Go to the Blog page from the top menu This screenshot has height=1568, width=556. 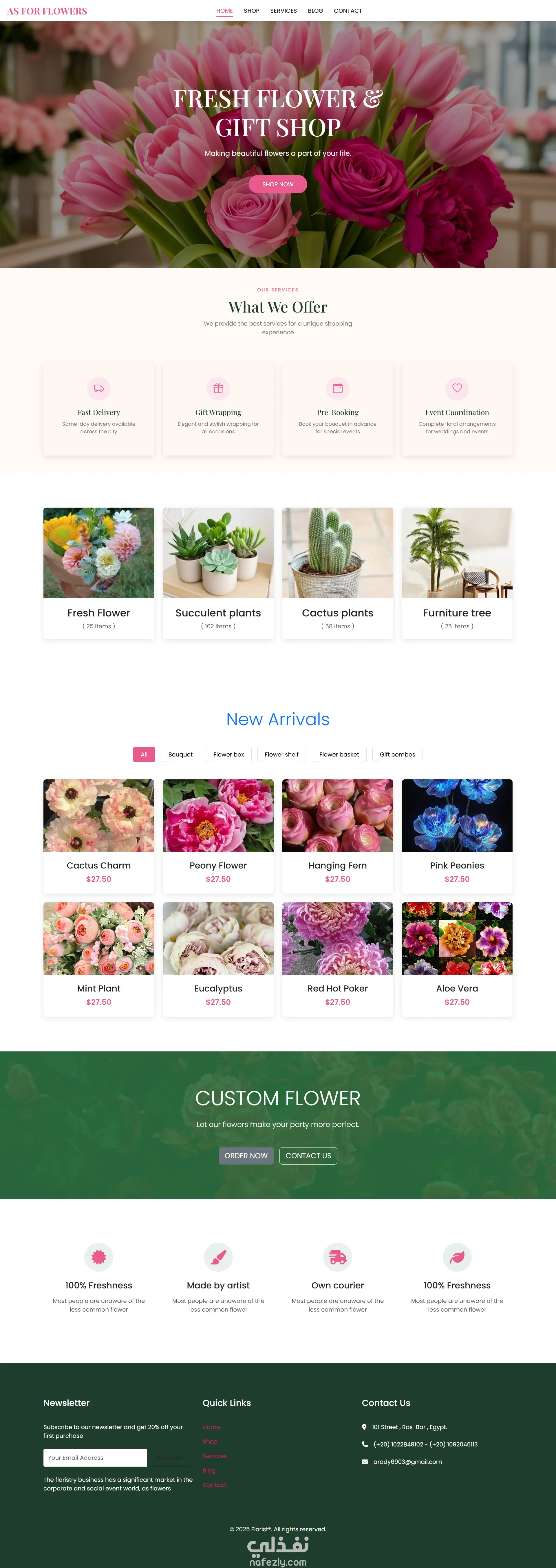(315, 11)
